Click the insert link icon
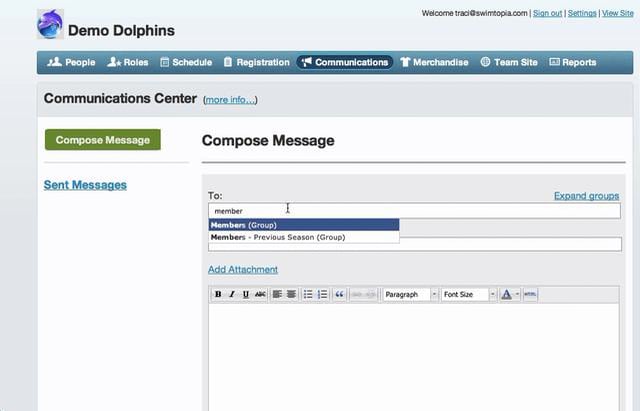 [x=356, y=294]
